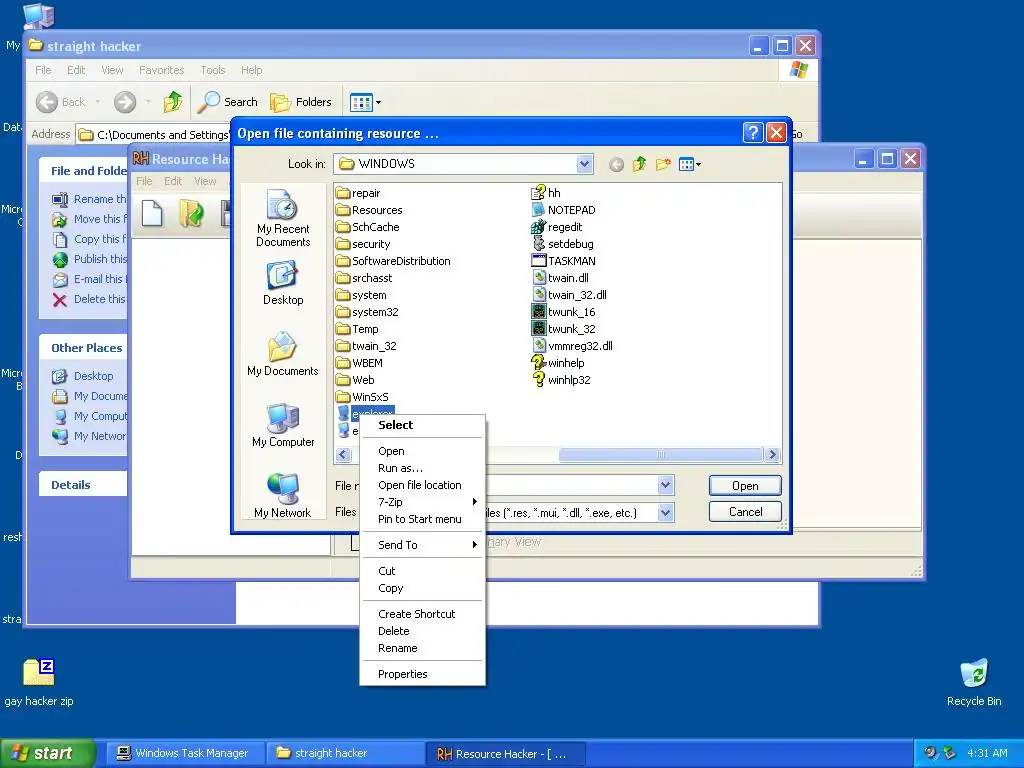Viewport: 1024px width, 768px height.
Task: Choose Run as... in context menu
Action: [423, 468]
